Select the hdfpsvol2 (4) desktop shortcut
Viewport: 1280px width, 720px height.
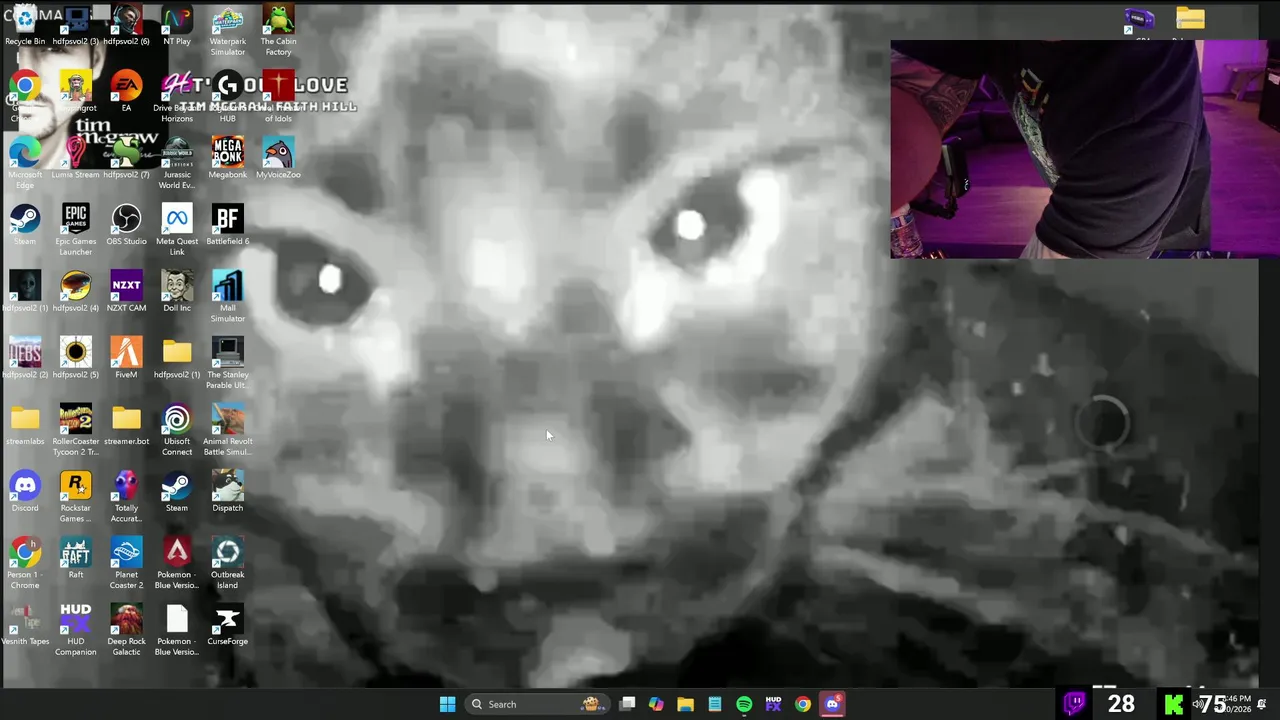(76, 292)
